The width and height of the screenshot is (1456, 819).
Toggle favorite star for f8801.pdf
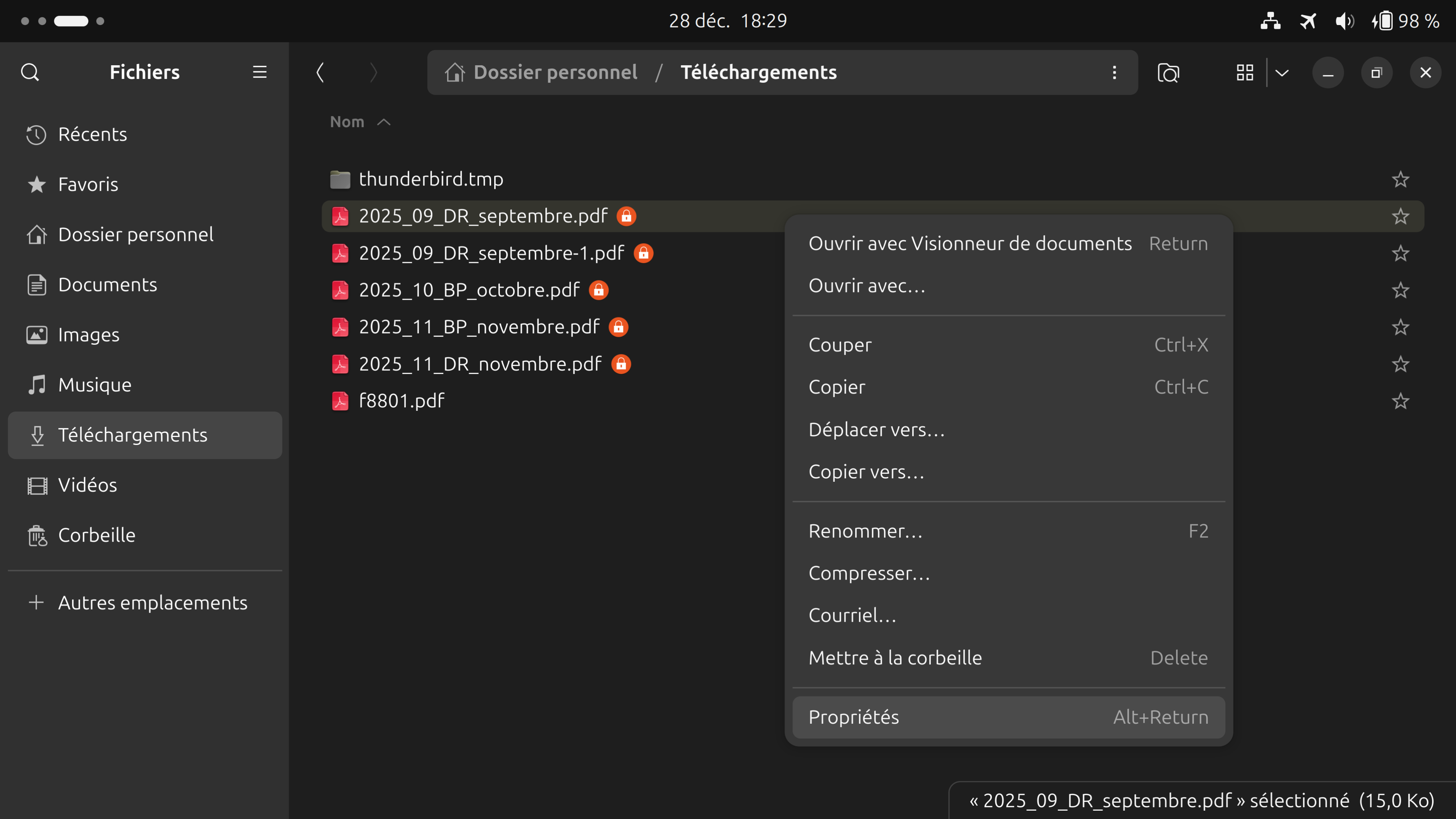[x=1400, y=401]
